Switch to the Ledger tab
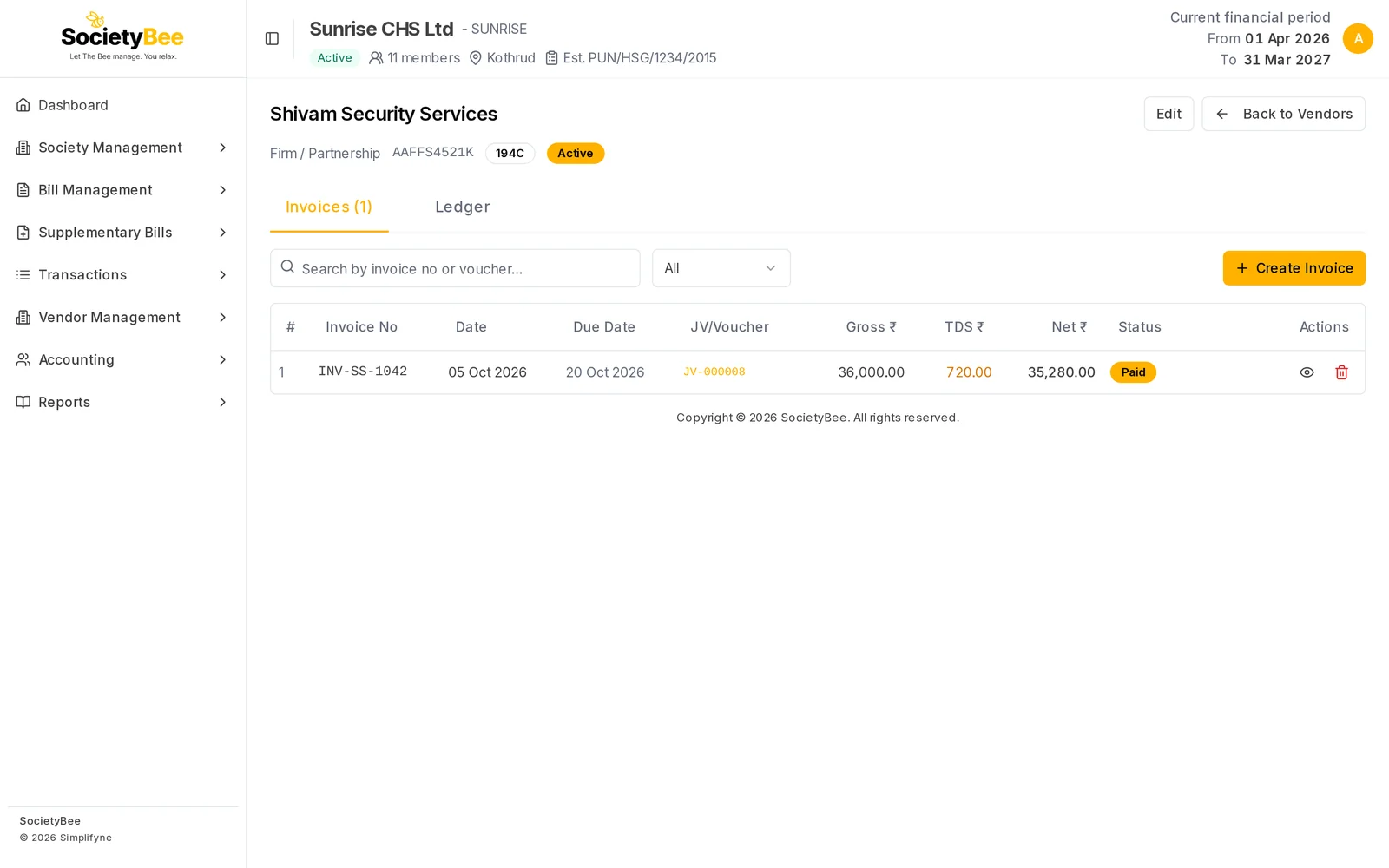The width and height of the screenshot is (1389, 868). [x=463, y=207]
